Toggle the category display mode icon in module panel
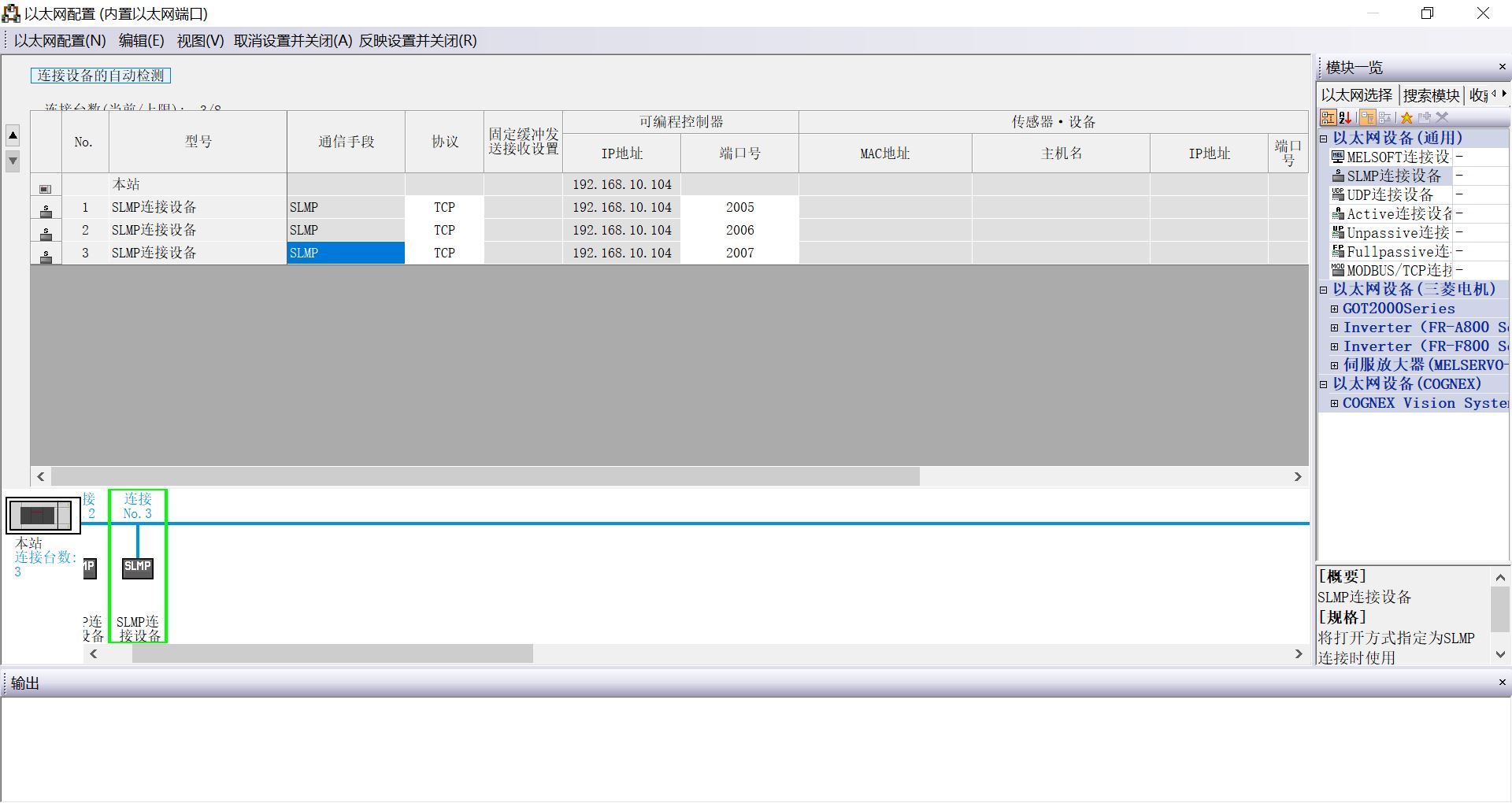This screenshot has width=1512, height=803. (1329, 117)
